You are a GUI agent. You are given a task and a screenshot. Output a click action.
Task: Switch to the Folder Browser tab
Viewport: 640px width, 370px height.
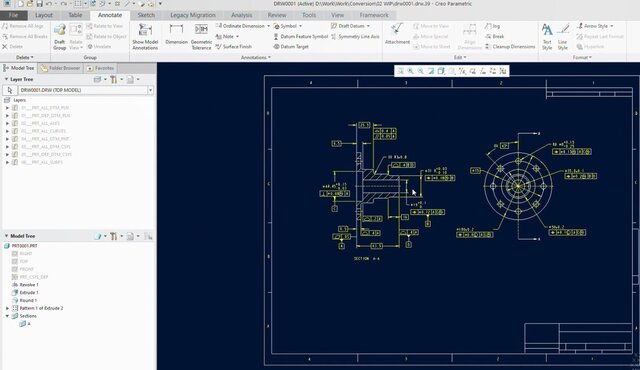(60, 68)
